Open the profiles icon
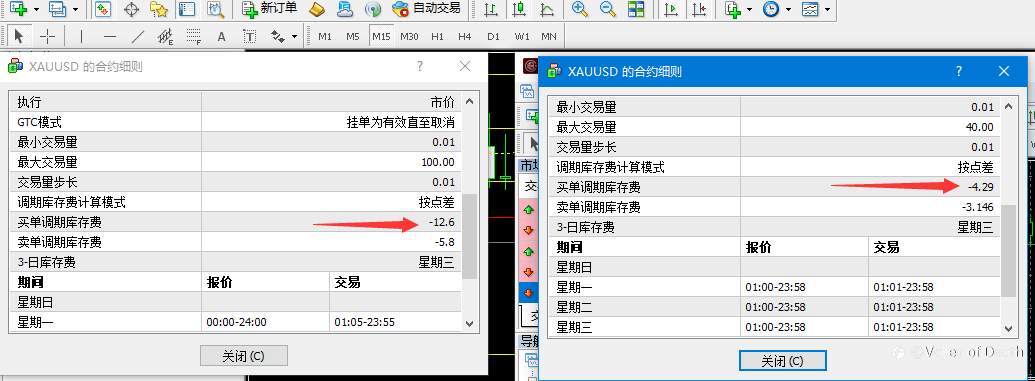 [58, 9]
